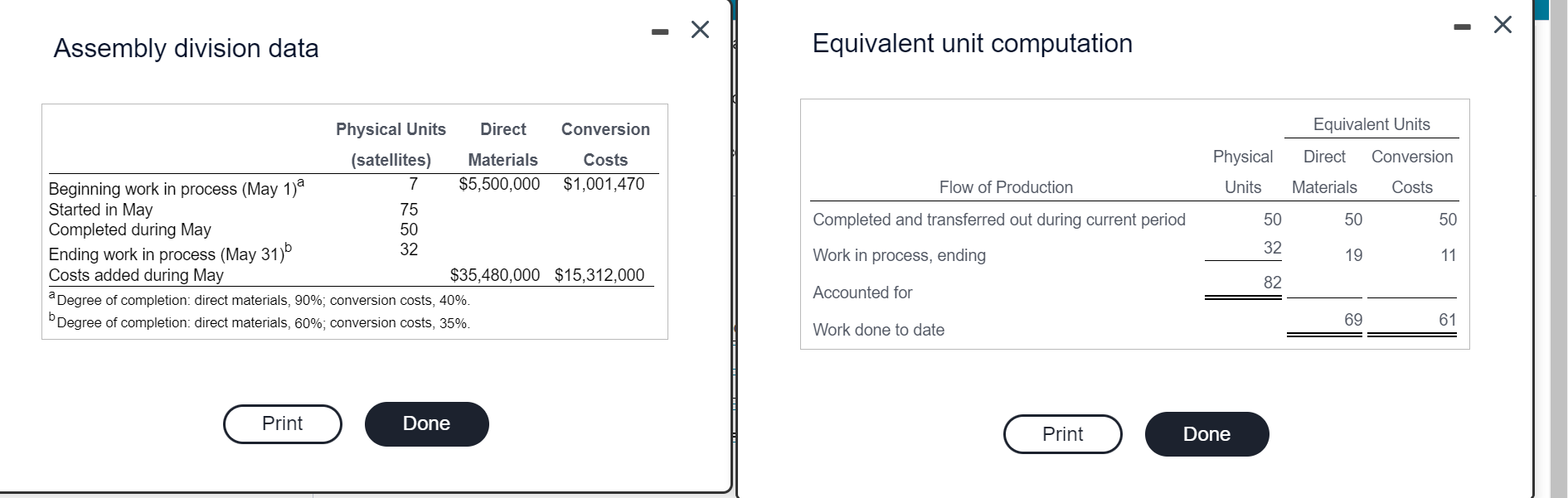Click Done in Equivalent unit computation dialog
Image resolution: width=1568 pixels, height=498 pixels.
pyautogui.click(x=1207, y=434)
